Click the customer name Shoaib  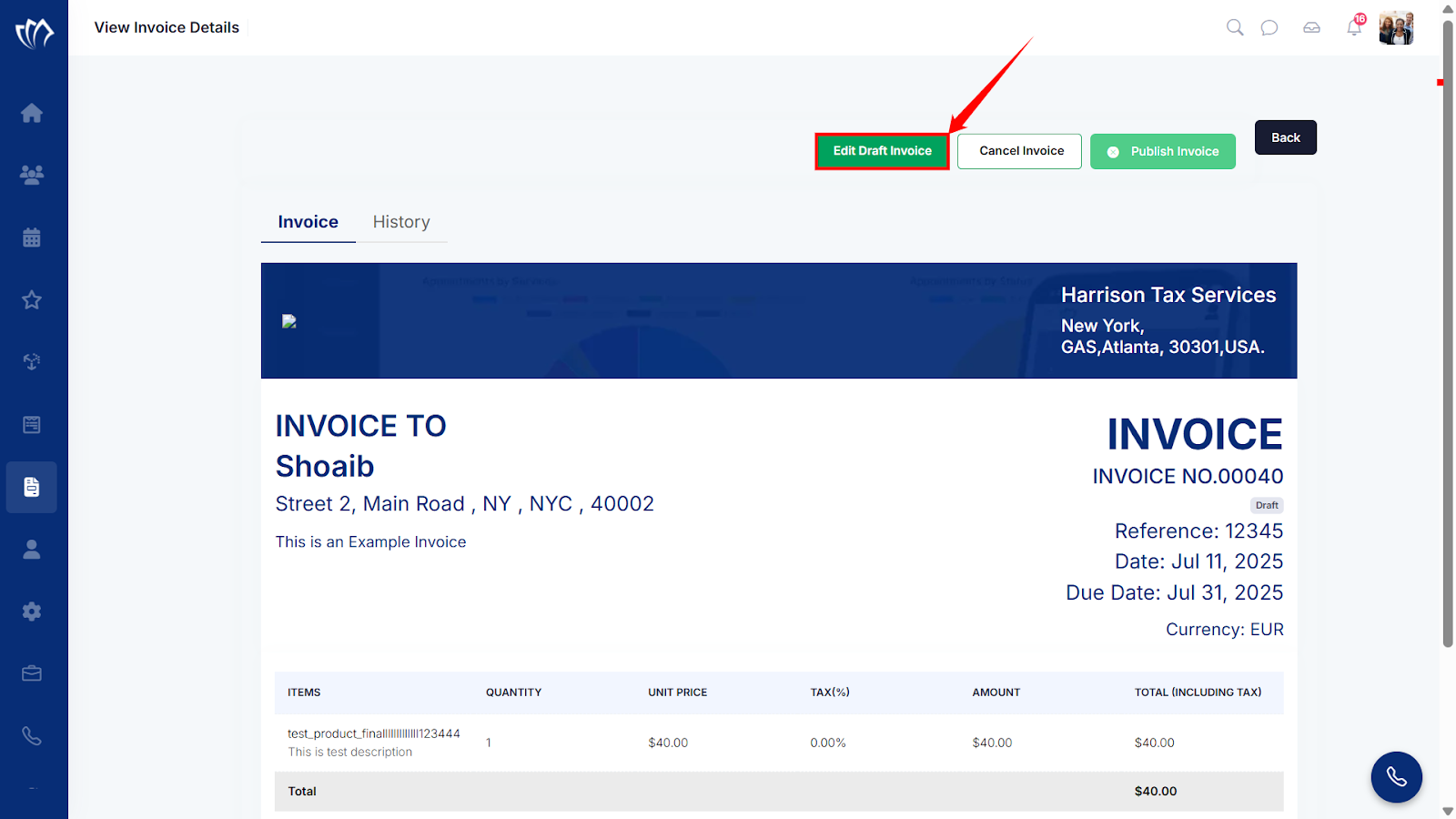tap(325, 466)
